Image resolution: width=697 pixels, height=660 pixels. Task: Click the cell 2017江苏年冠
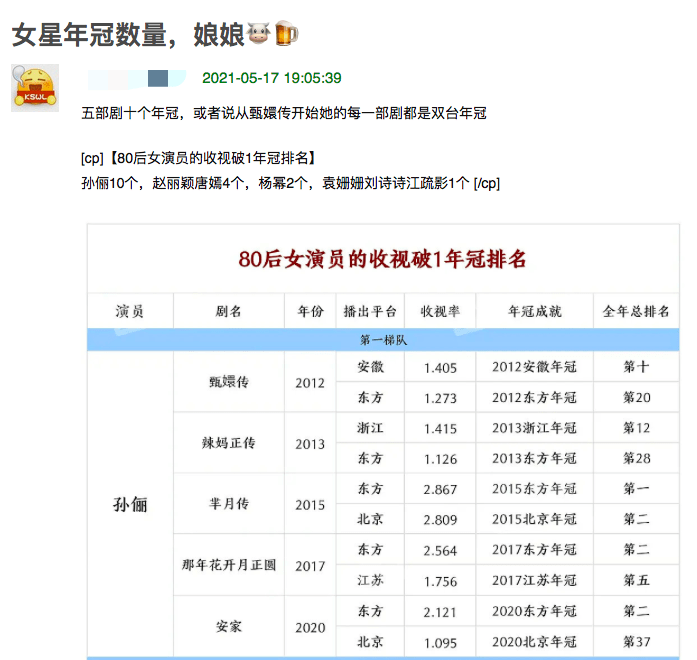pos(534,580)
